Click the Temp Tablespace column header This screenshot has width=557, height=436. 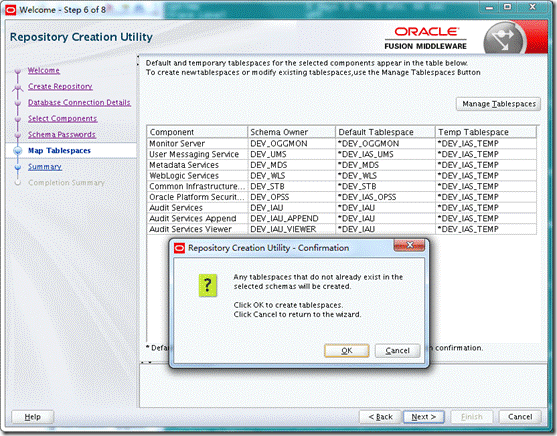click(486, 132)
